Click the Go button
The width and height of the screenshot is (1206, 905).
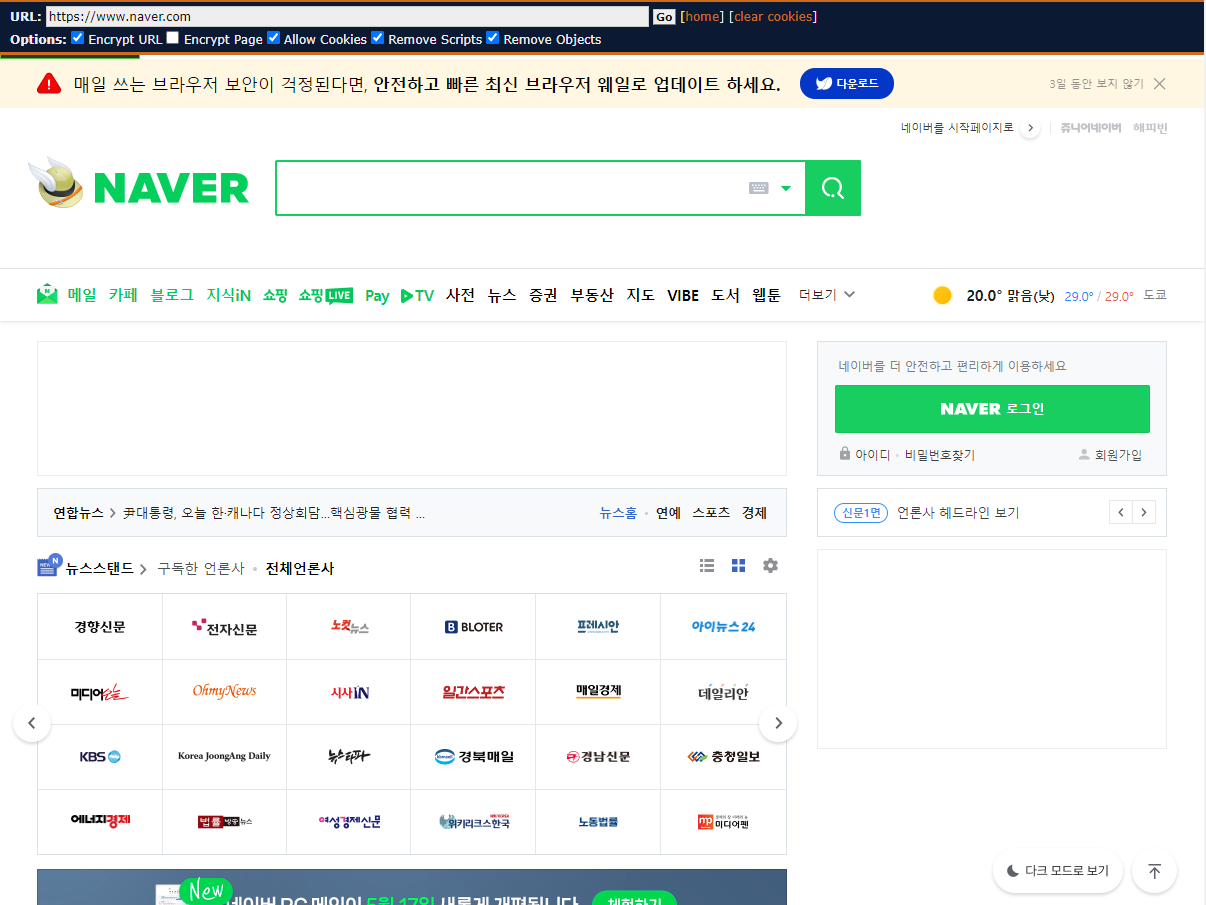tap(664, 16)
